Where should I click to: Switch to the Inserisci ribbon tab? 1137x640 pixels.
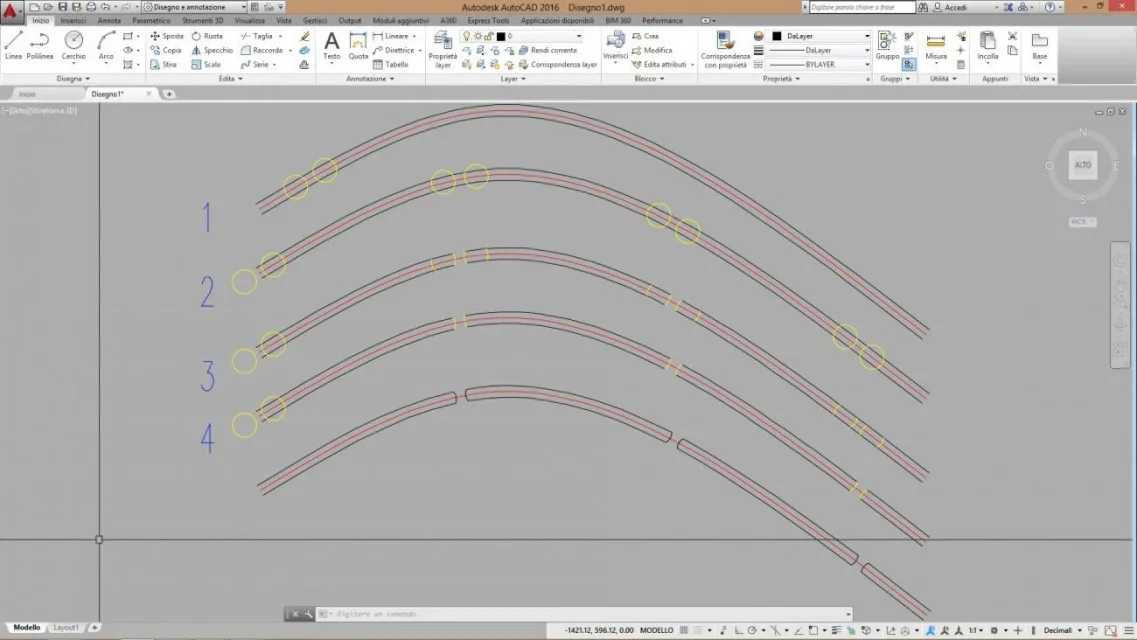[x=73, y=20]
